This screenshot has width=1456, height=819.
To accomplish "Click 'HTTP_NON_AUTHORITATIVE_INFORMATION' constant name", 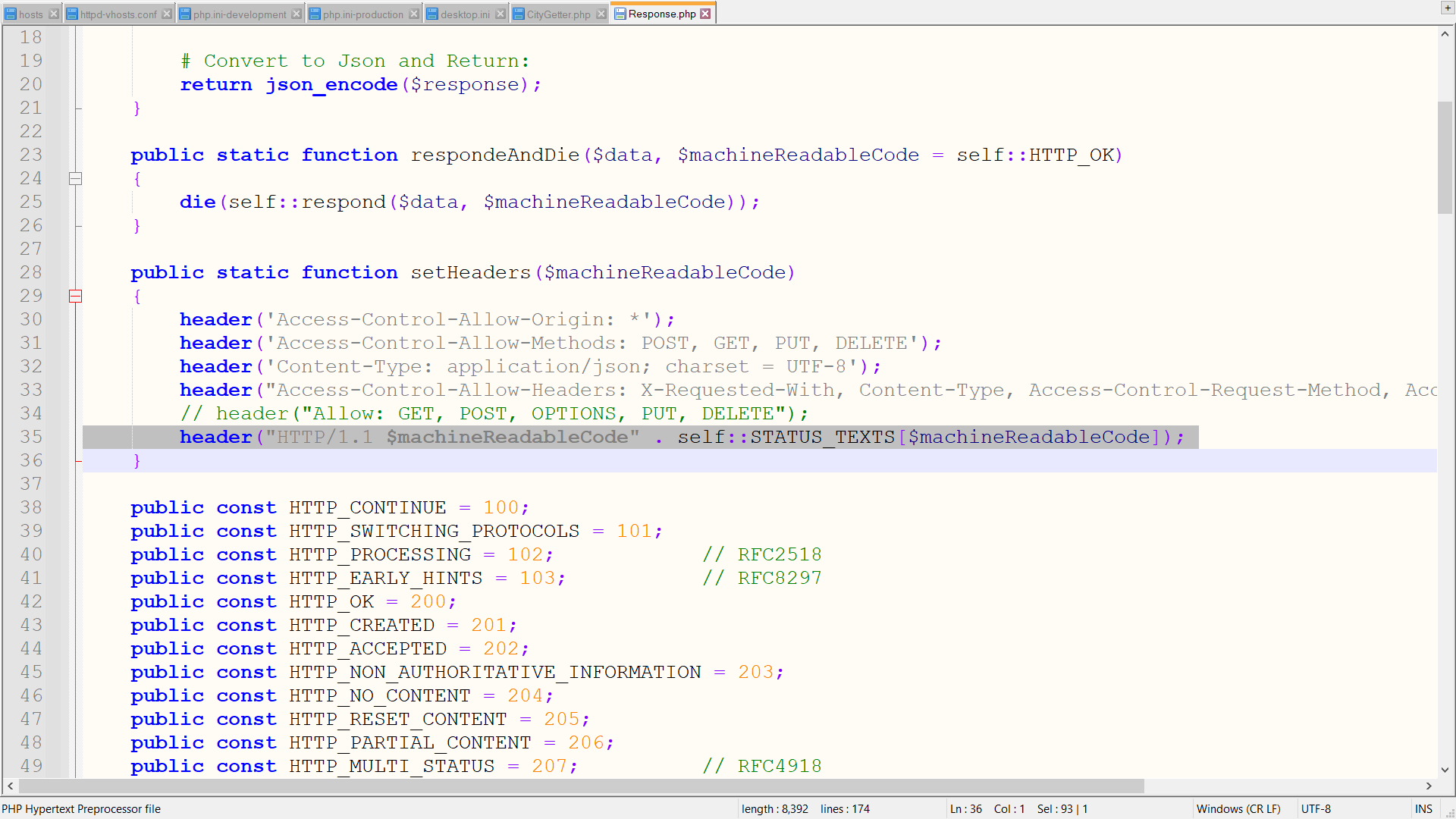I will tap(495, 673).
